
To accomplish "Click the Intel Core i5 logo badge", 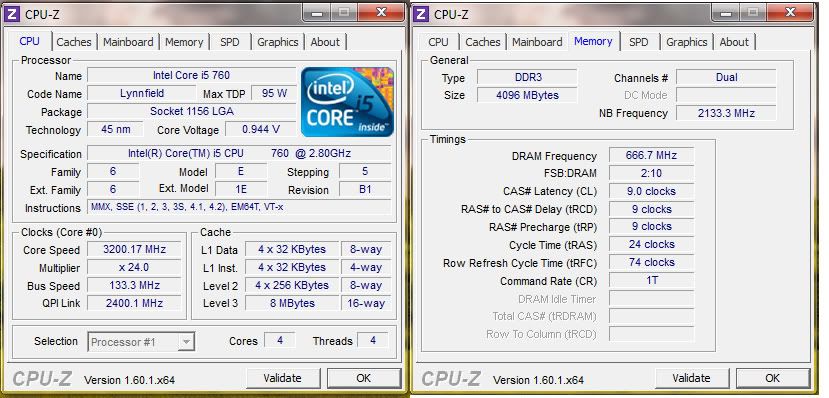I will (x=347, y=102).
